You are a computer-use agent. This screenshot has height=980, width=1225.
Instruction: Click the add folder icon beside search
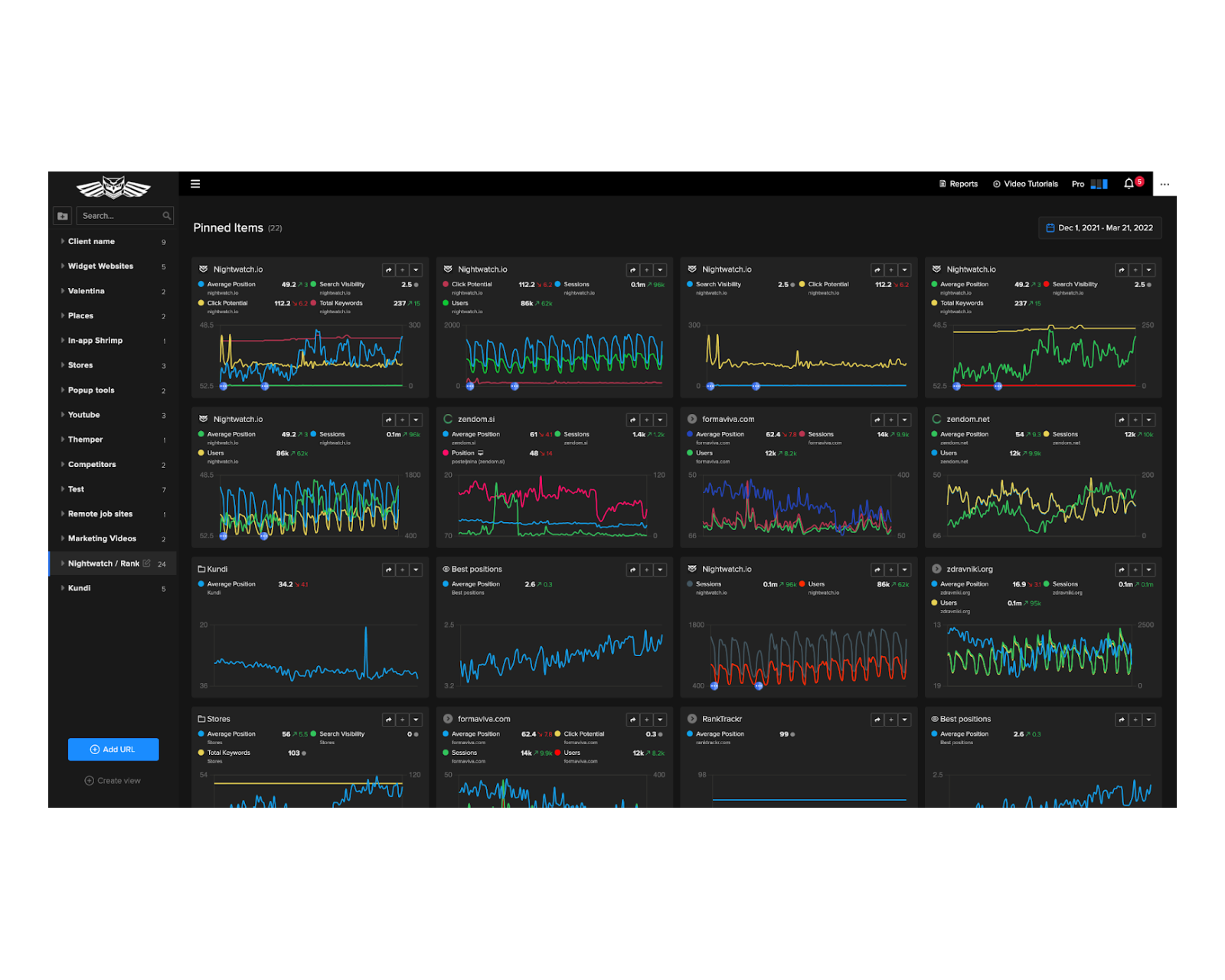[63, 216]
